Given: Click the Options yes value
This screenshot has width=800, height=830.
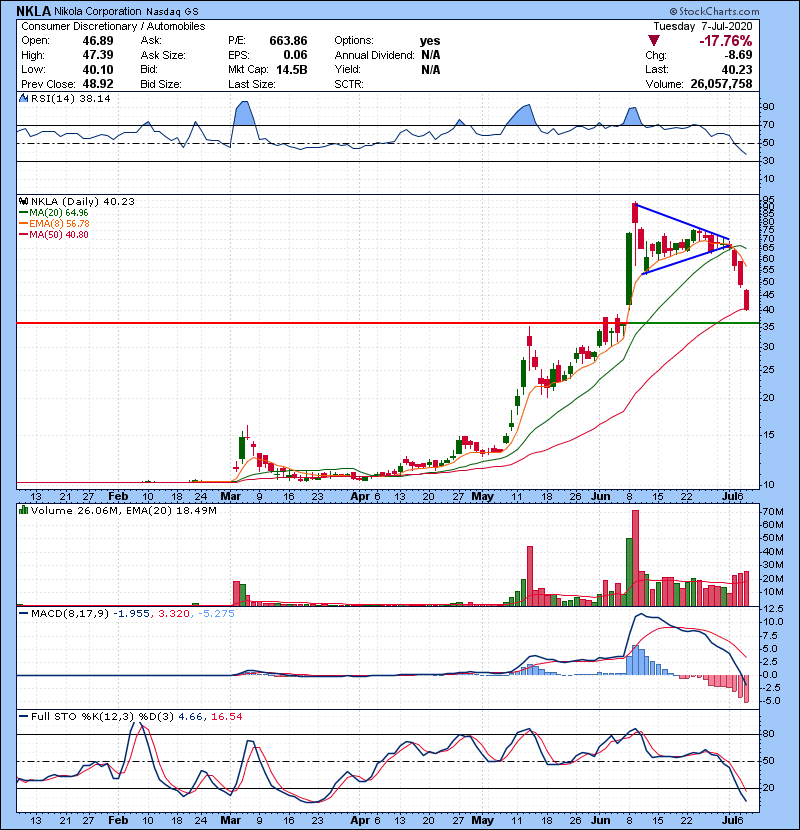Looking at the screenshot, I should click(430, 41).
